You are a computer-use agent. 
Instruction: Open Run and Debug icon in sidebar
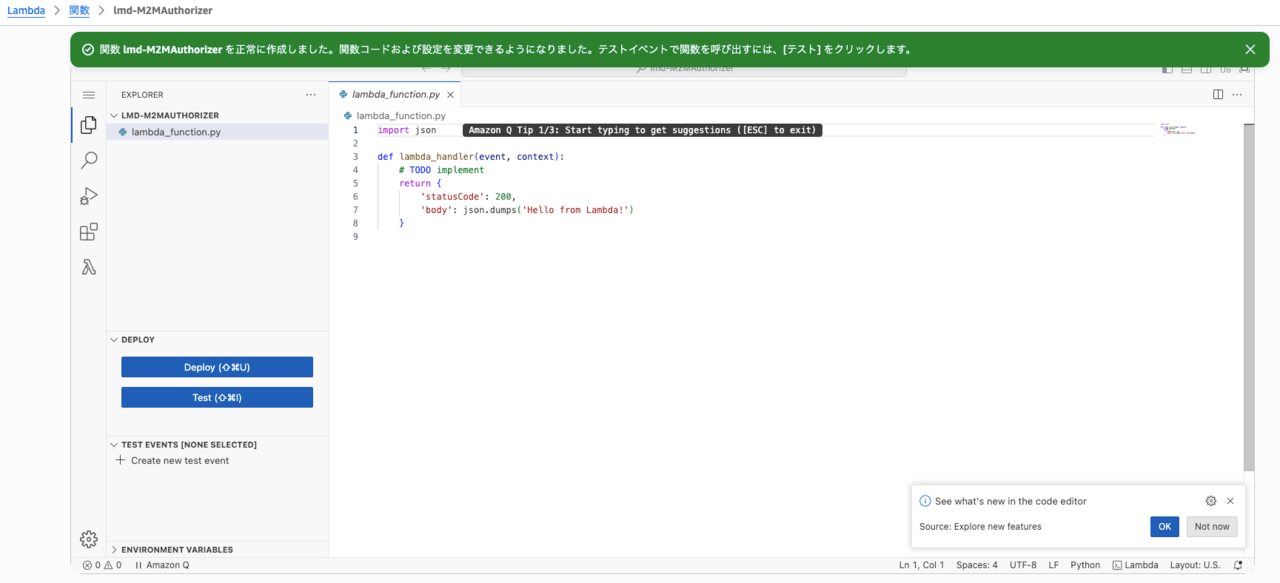pos(88,196)
